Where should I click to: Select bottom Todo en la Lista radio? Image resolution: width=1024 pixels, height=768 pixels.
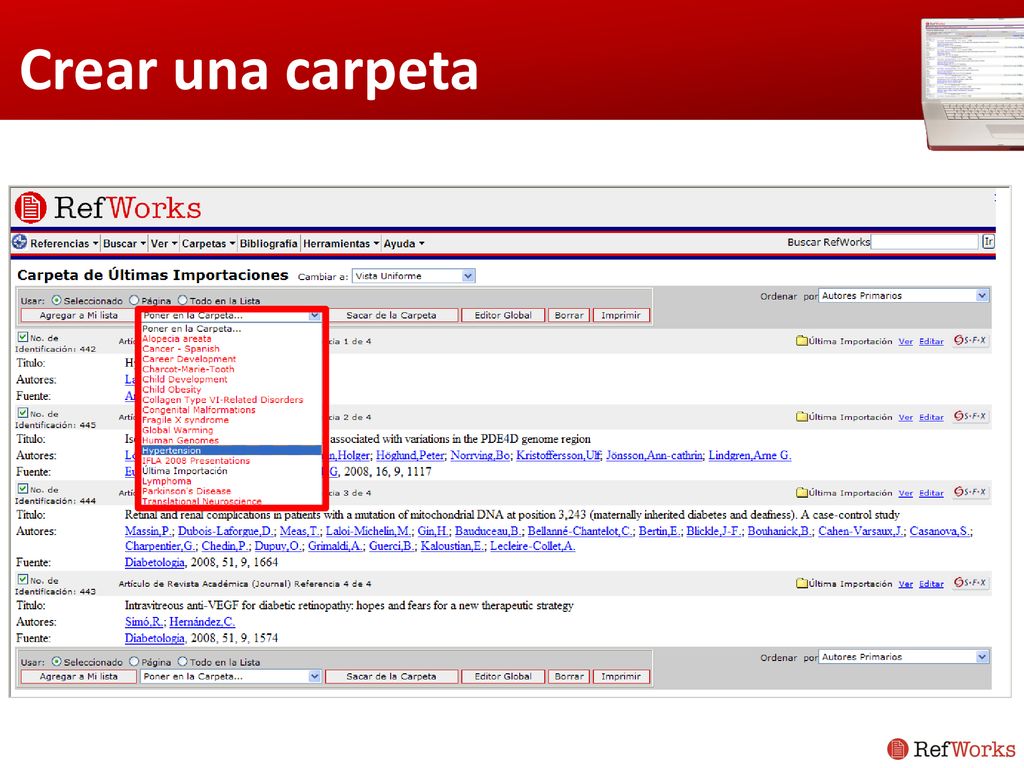[183, 662]
